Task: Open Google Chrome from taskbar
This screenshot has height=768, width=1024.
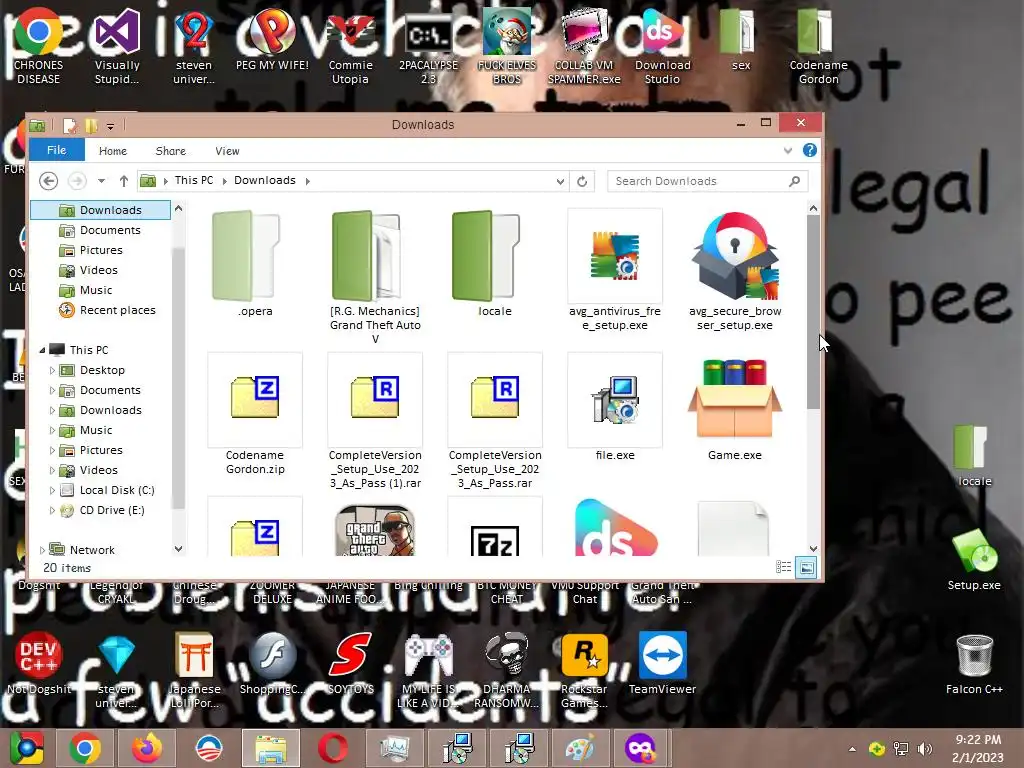Action: pyautogui.click(x=85, y=748)
